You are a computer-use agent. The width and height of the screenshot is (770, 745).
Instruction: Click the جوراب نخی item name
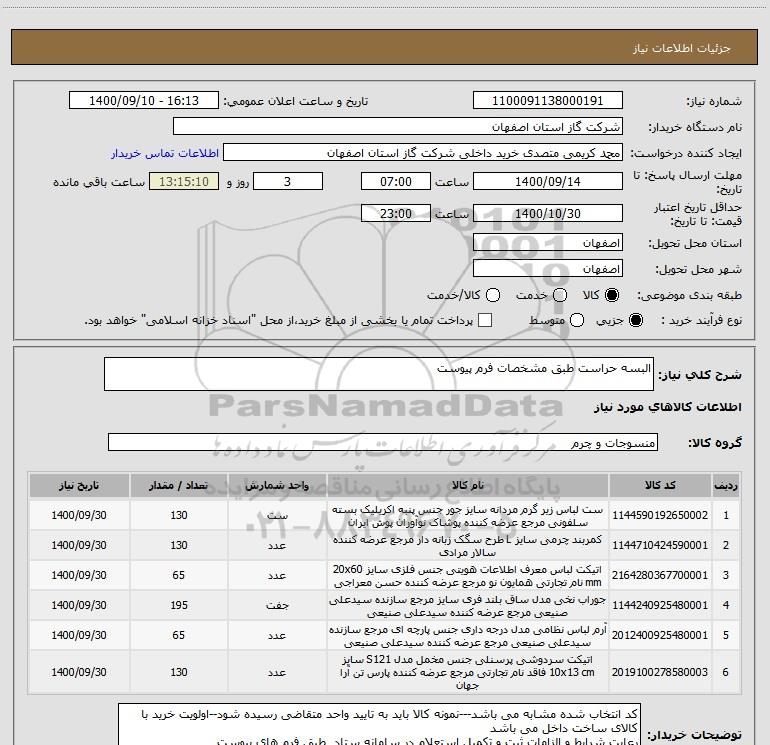point(468,606)
